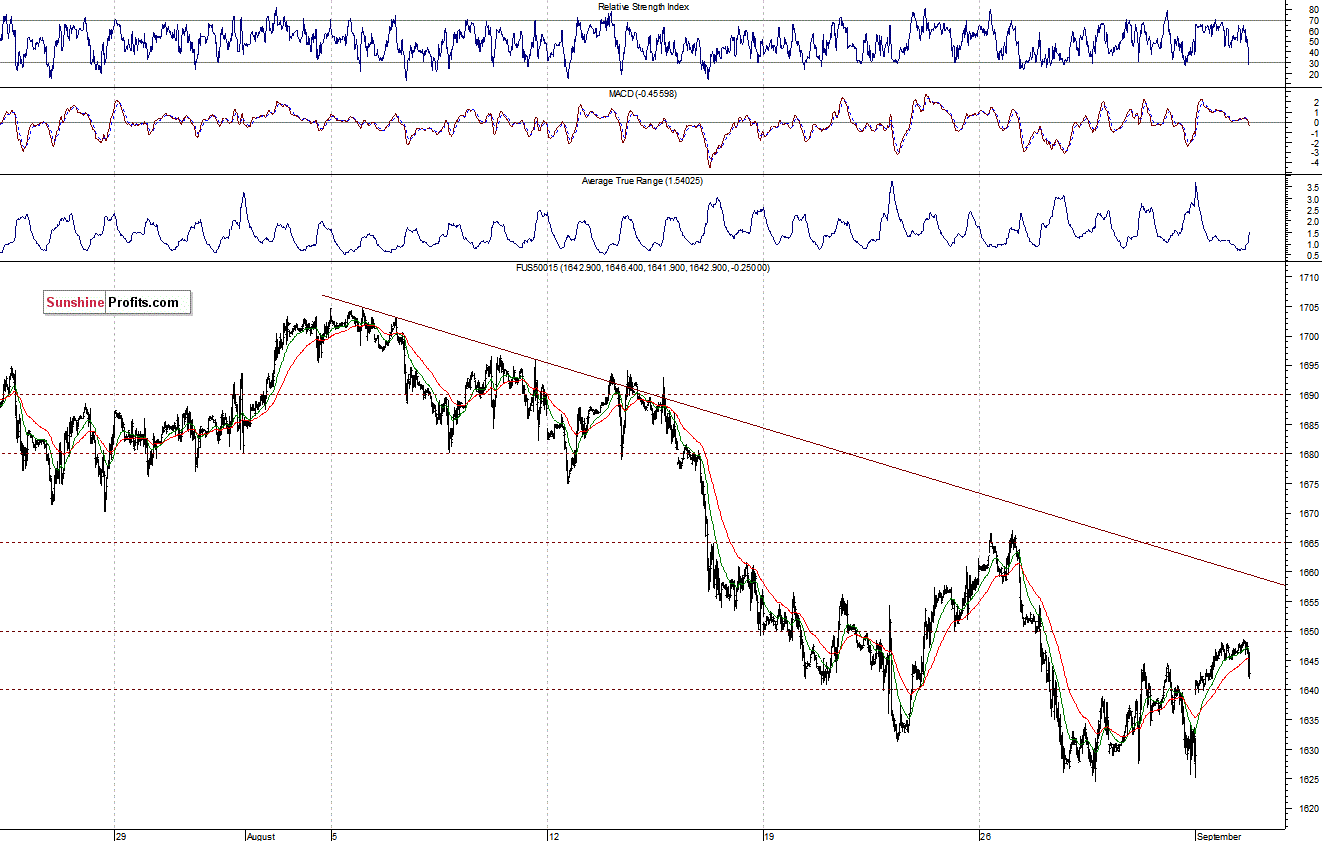
Task: Click the 1655 price axis label
Action: click(1307, 602)
